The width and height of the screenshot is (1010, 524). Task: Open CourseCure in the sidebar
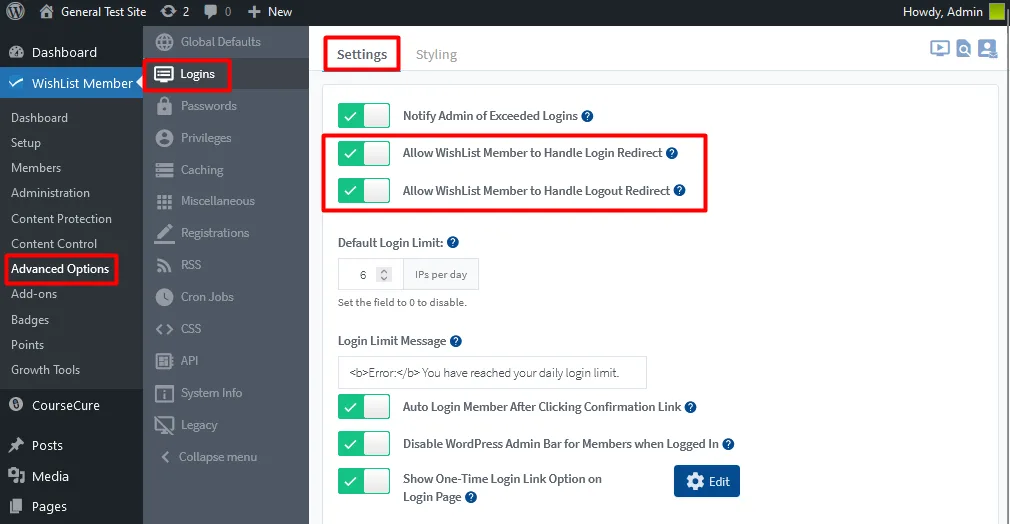click(64, 405)
